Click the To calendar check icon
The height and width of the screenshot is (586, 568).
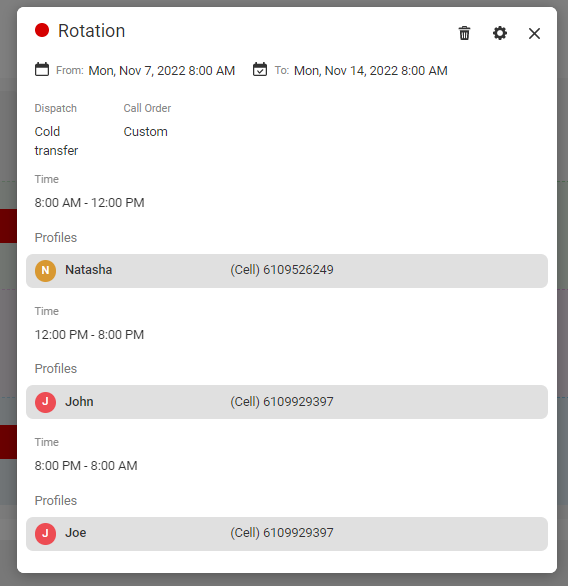coord(260,70)
